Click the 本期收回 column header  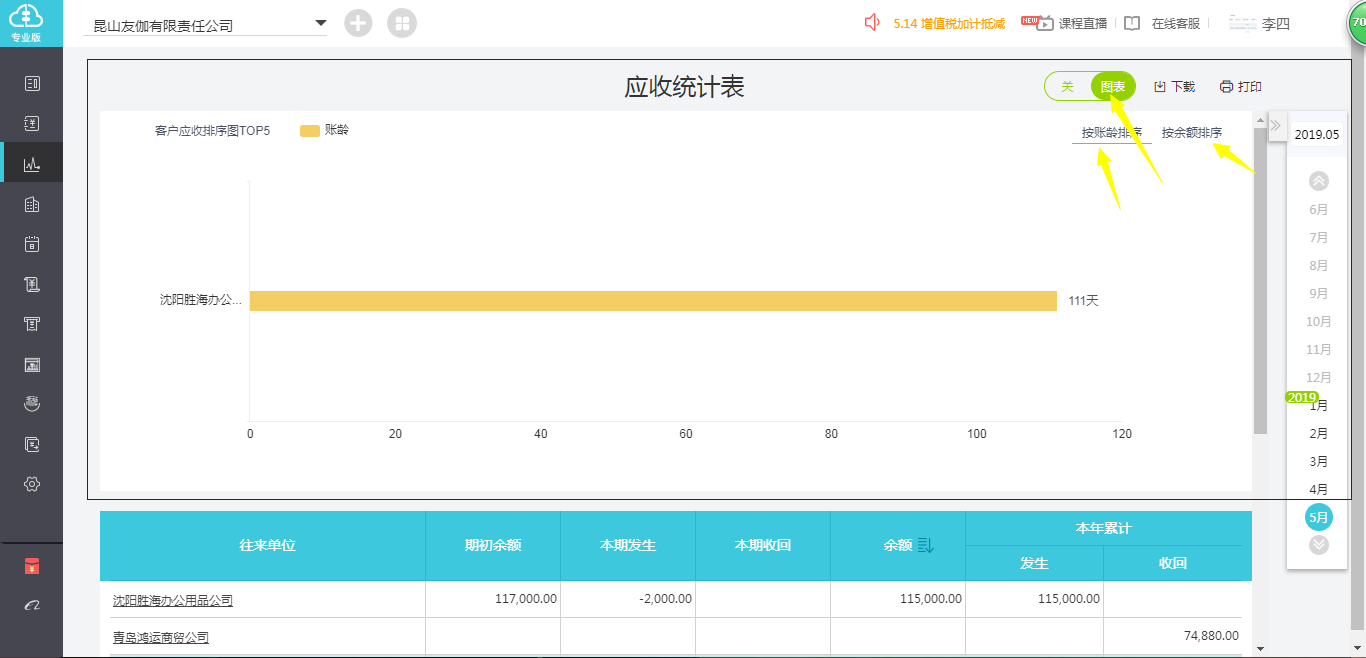click(763, 545)
